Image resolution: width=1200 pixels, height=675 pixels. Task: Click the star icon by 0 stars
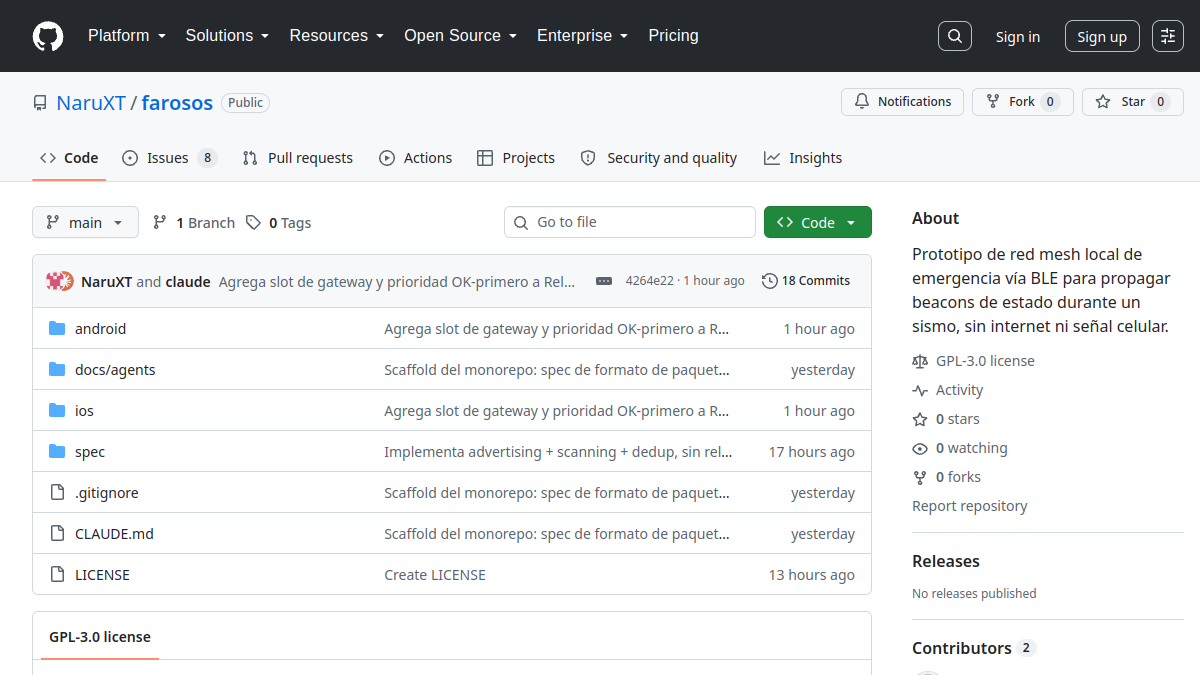pos(920,419)
